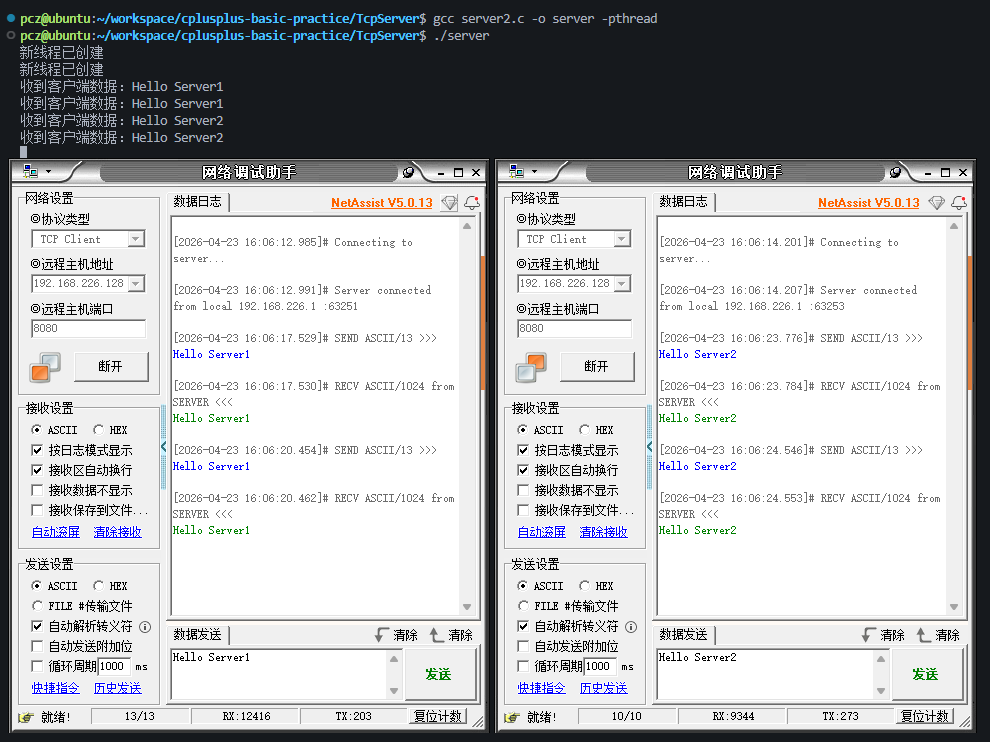Click the 自动滚屏 link in left window
The height and width of the screenshot is (742, 990).
pyautogui.click(x=56, y=532)
